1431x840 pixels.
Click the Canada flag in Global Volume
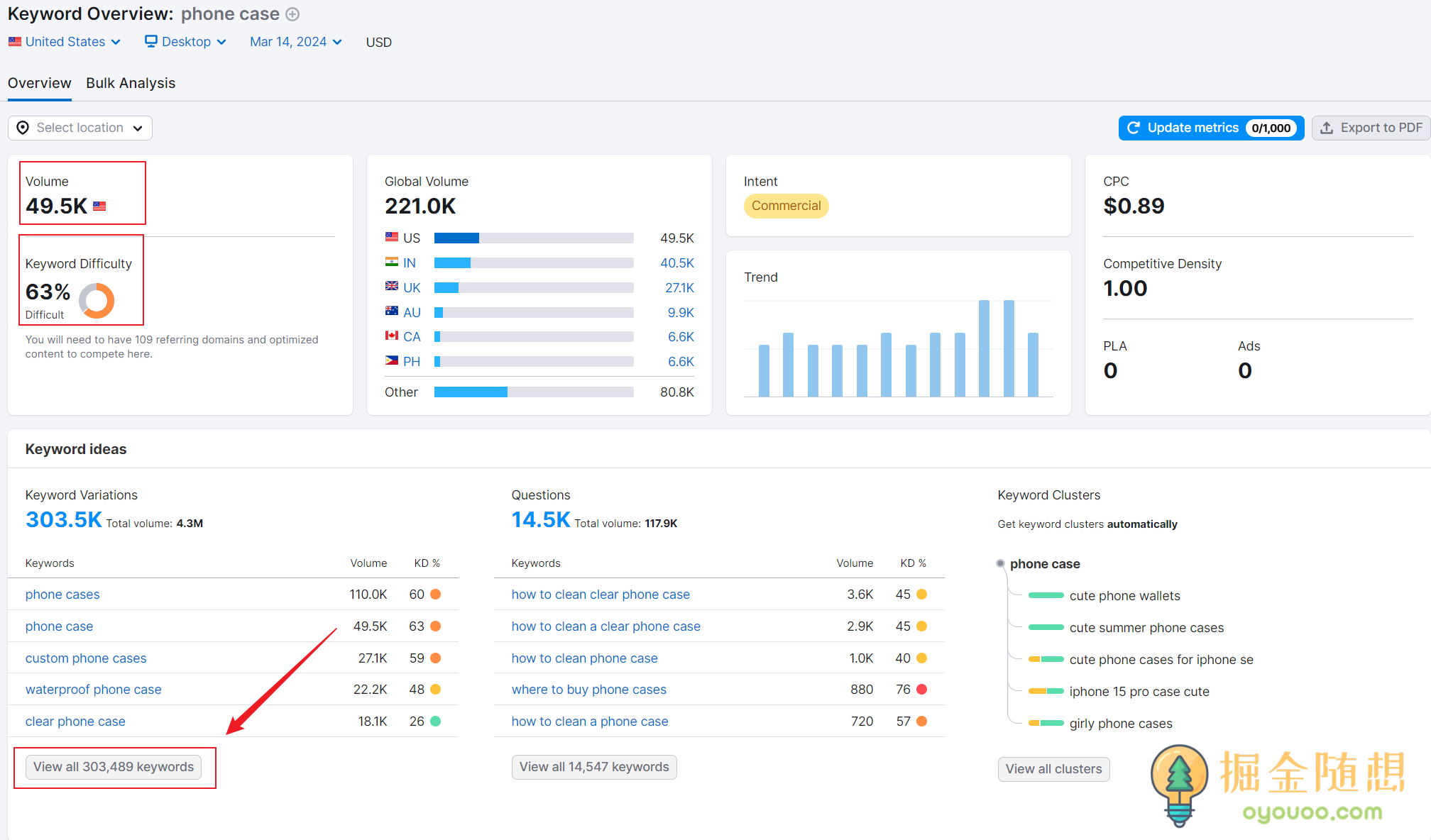click(392, 336)
